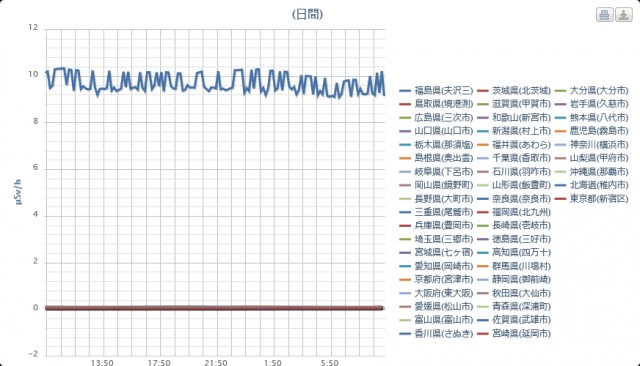Toggle 神奈川(横浜市) legend entry
The width and height of the screenshot is (640, 366).
pyautogui.click(x=591, y=144)
